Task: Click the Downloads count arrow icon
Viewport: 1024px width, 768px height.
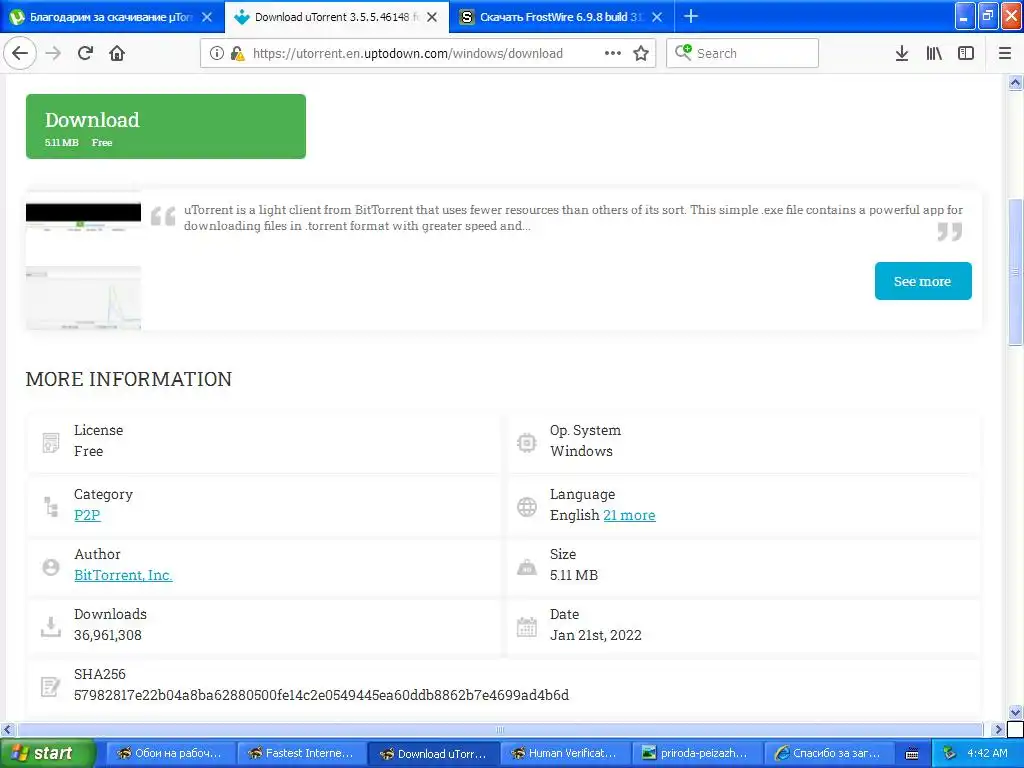Action: (50, 627)
